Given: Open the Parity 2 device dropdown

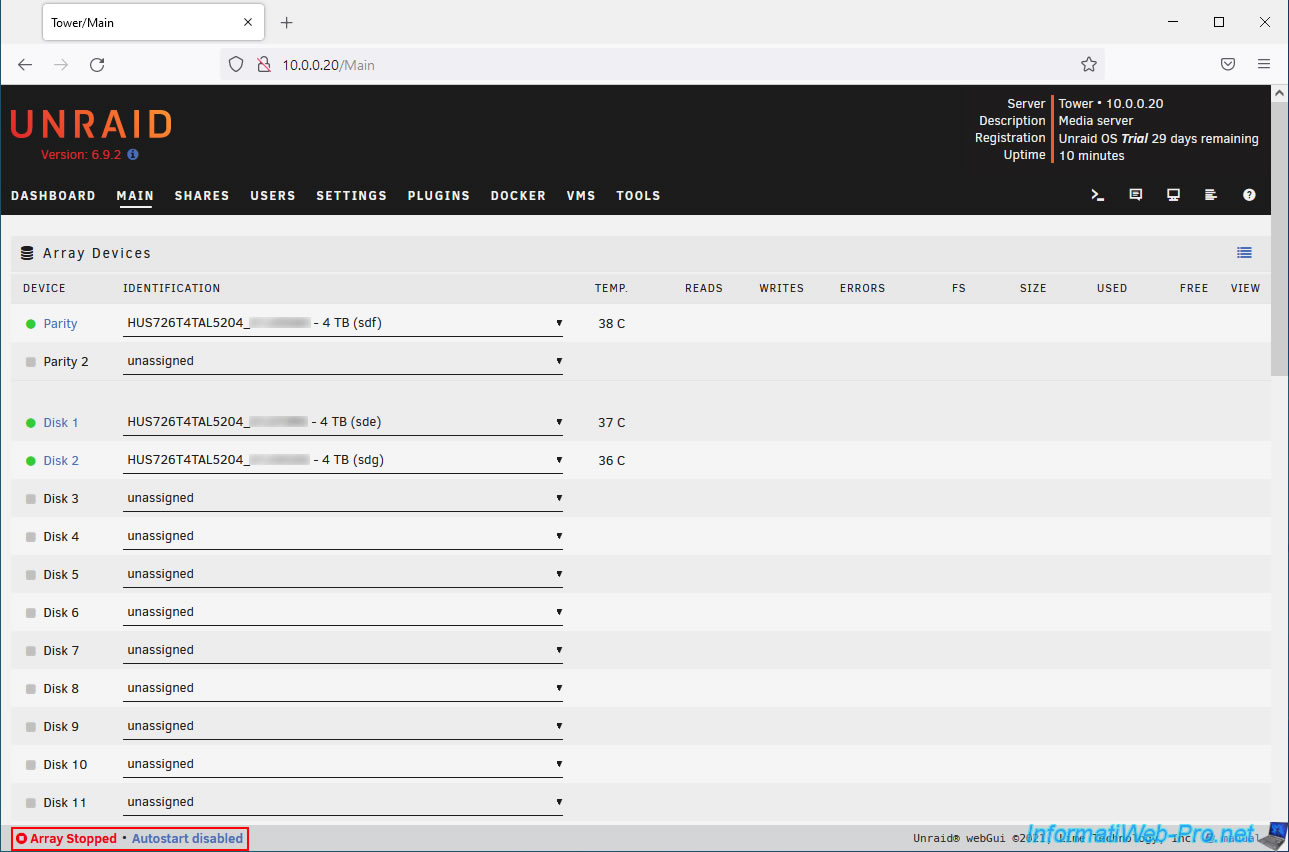Looking at the screenshot, I should (x=342, y=361).
